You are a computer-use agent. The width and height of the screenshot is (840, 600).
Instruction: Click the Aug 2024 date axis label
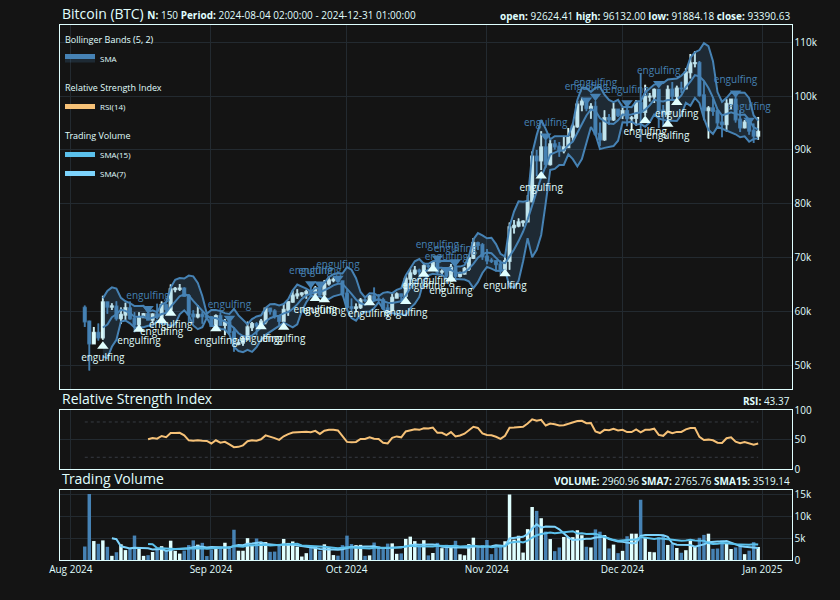click(71, 570)
